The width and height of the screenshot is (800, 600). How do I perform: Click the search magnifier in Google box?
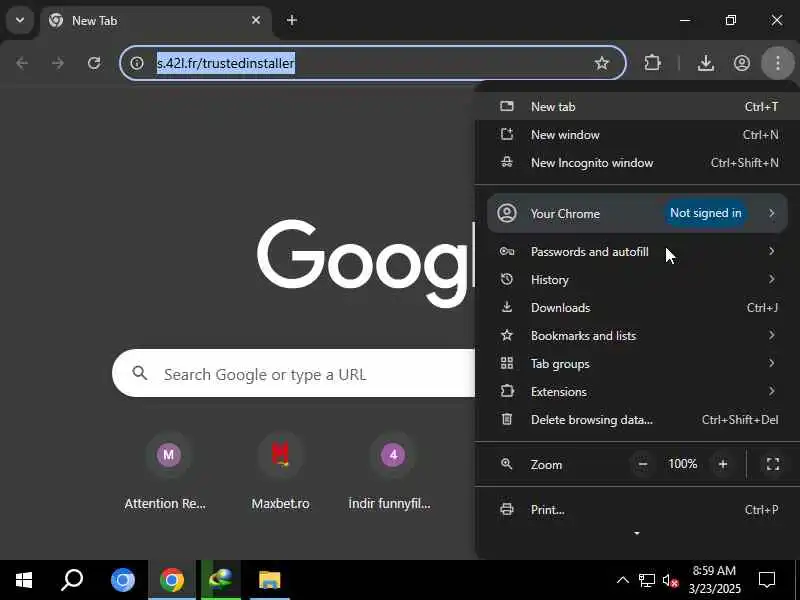coord(140,373)
